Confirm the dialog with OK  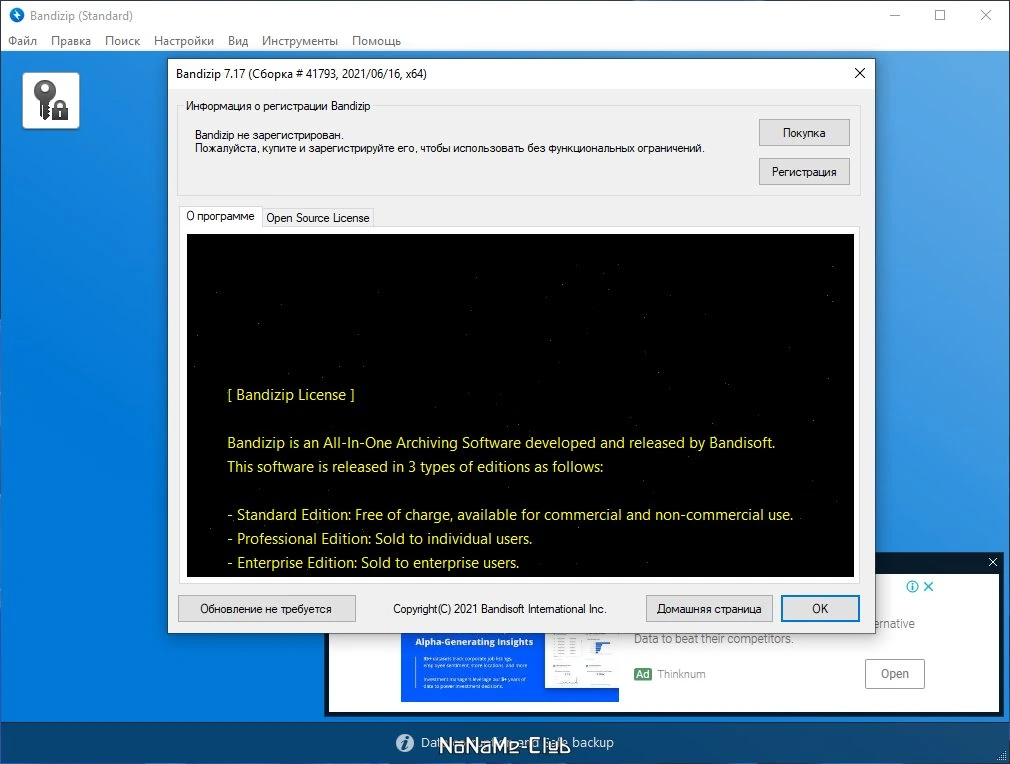click(820, 609)
